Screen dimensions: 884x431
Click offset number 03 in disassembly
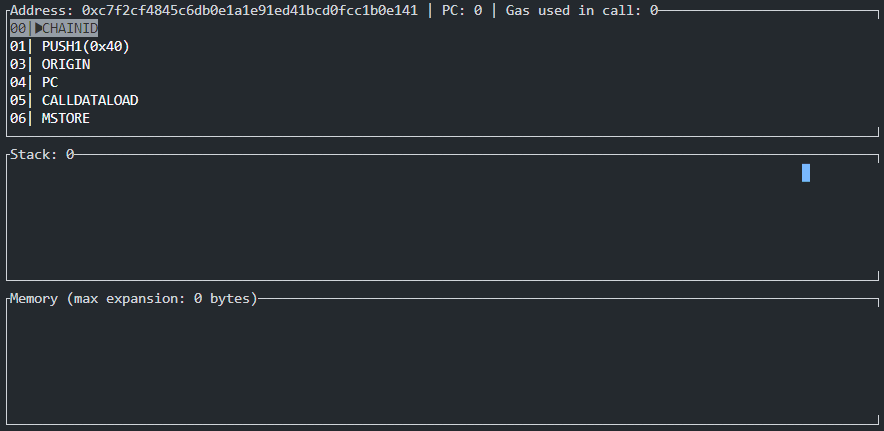point(18,64)
